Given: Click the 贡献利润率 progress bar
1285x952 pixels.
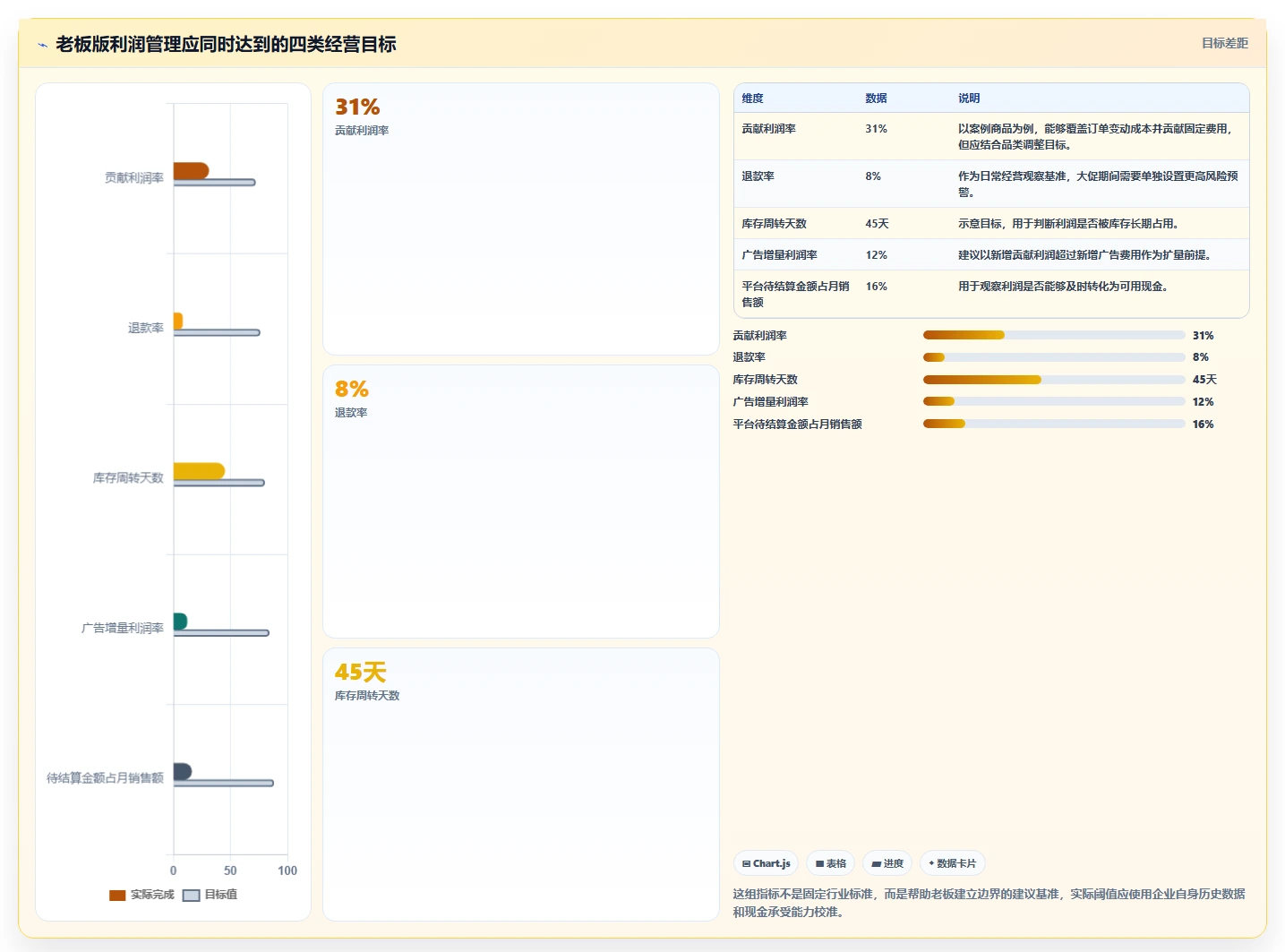Looking at the screenshot, I should [x=1054, y=335].
